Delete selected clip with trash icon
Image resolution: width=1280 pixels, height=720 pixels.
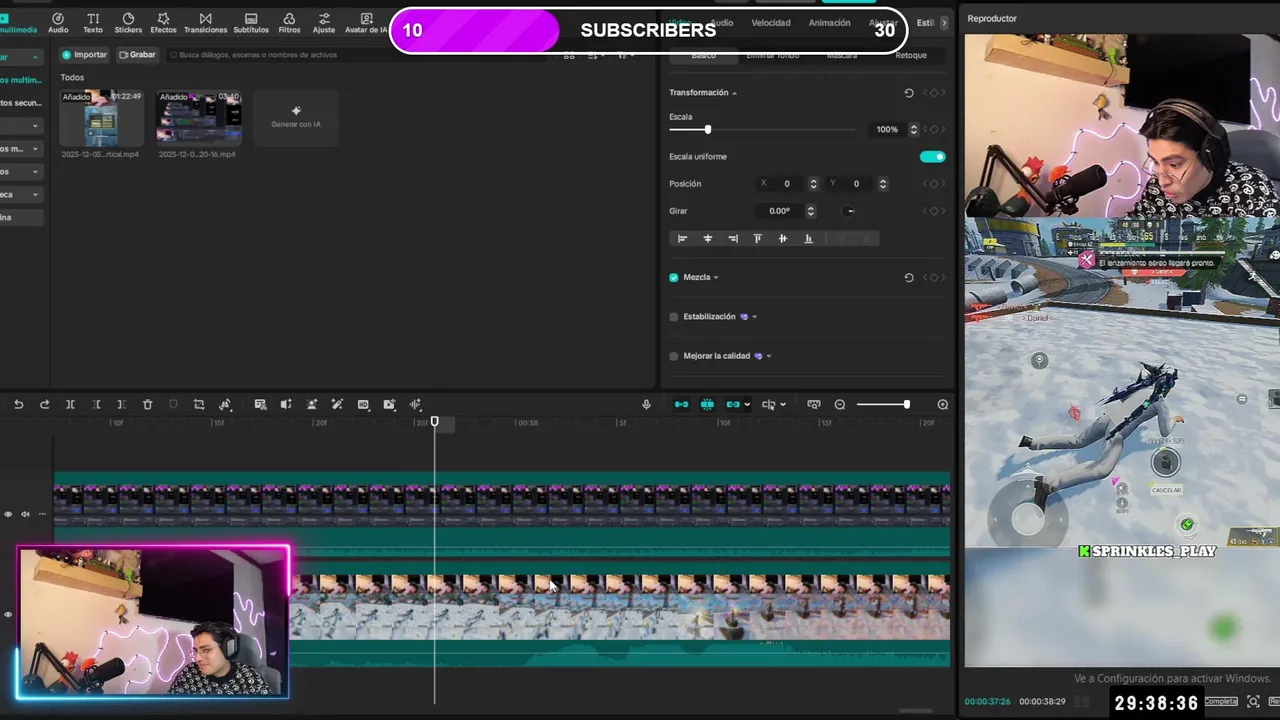click(x=147, y=404)
